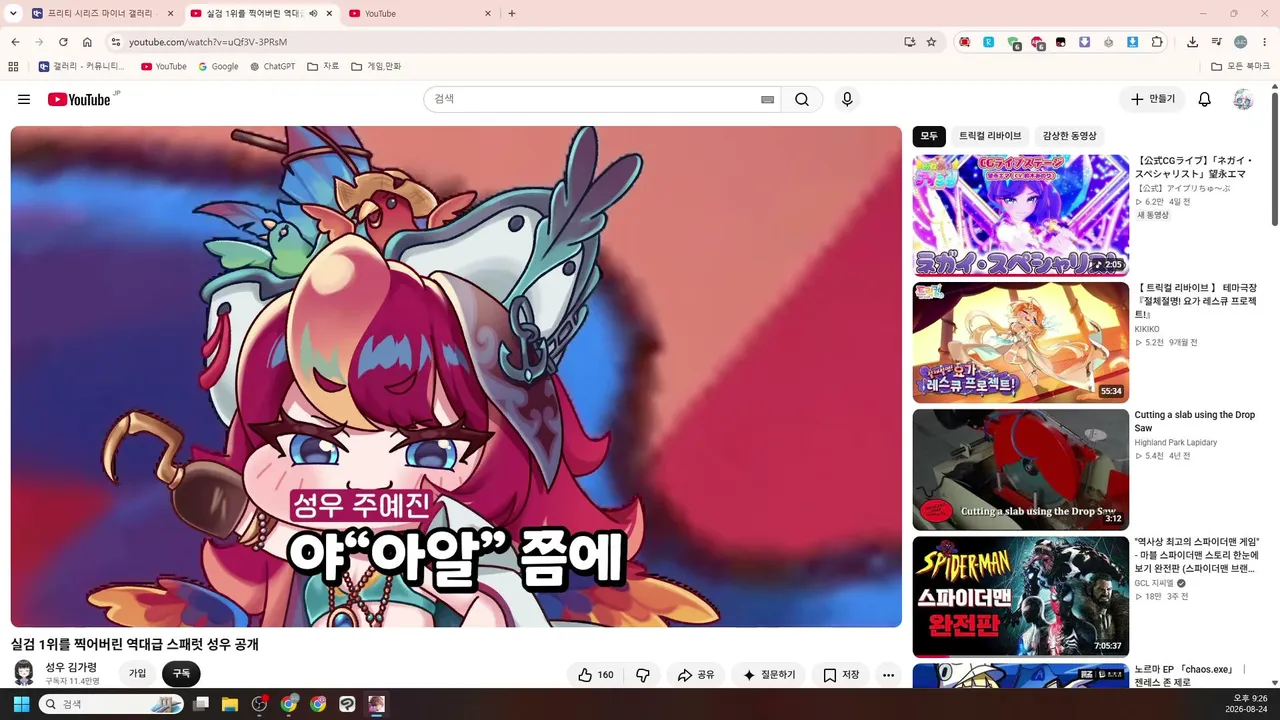Select the 트릭컬 리바이브 filter chip
This screenshot has height=720, width=1280.
990,136
